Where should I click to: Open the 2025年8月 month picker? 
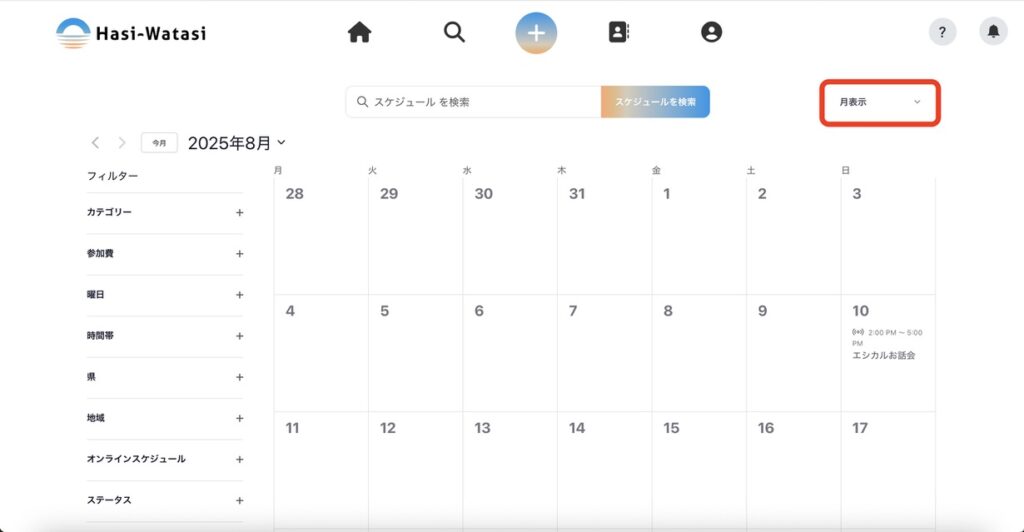pos(237,143)
